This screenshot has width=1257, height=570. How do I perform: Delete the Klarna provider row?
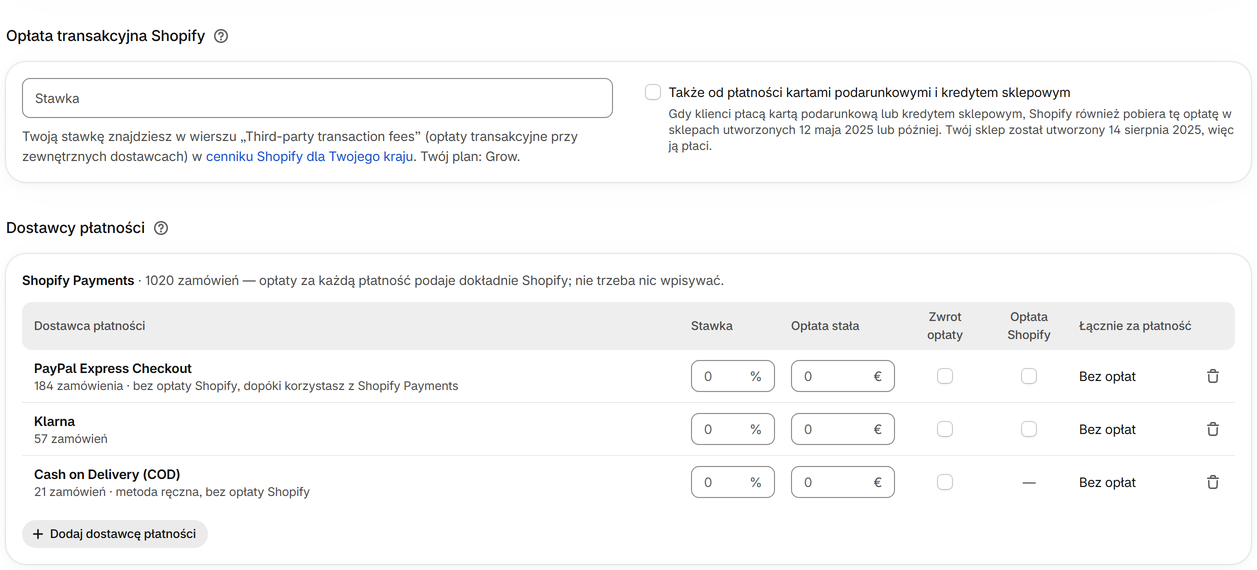pyautogui.click(x=1213, y=429)
